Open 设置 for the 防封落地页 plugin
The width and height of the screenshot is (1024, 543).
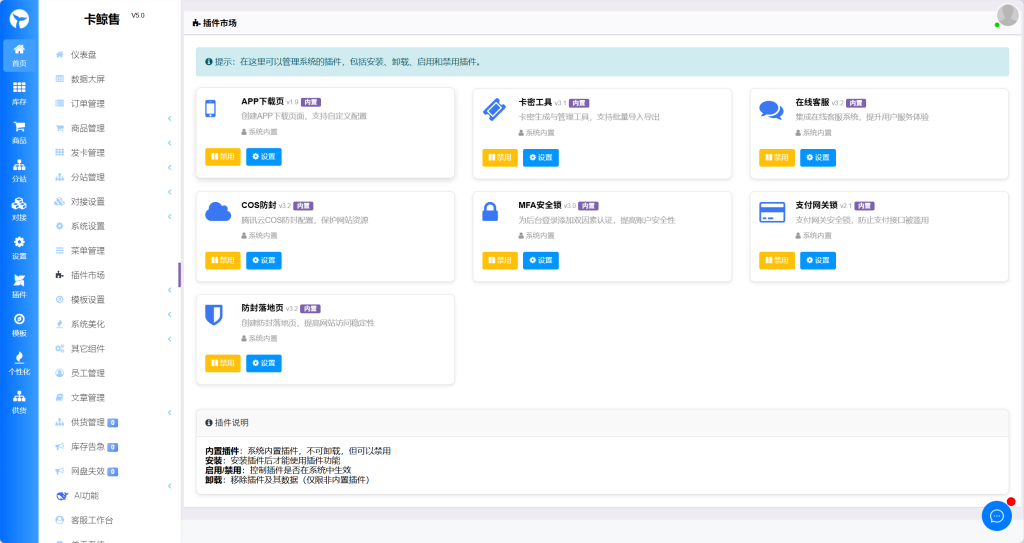264,363
